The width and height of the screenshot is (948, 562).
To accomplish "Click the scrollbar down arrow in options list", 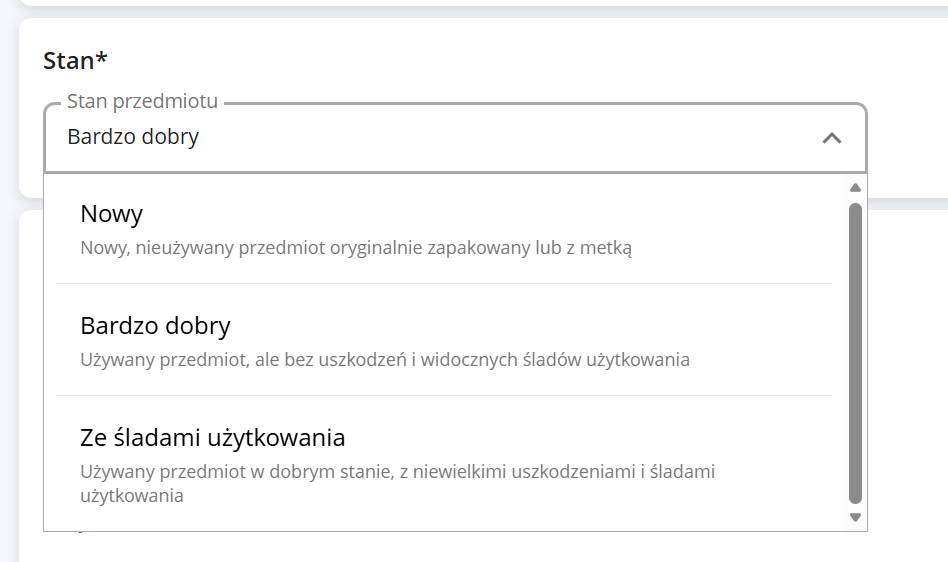I will 855,517.
